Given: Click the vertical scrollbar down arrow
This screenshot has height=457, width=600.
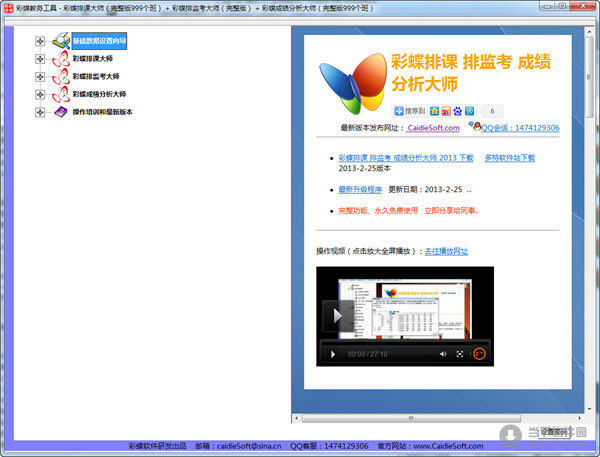Looking at the screenshot, I should (x=589, y=408).
